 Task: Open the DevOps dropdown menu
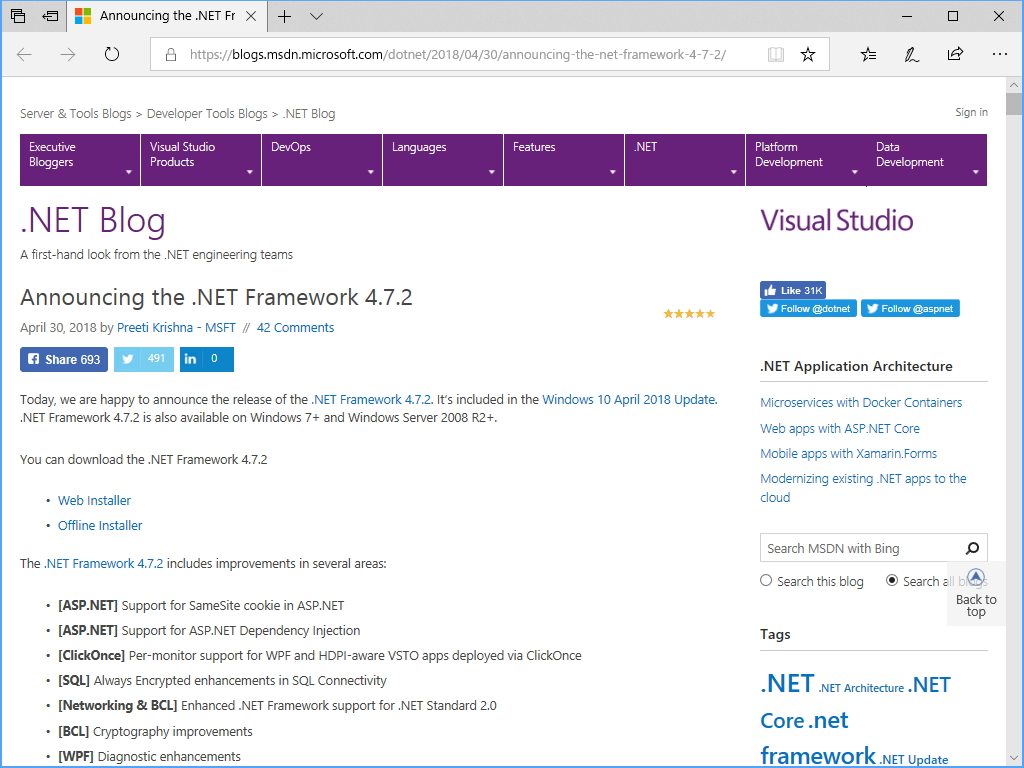[321, 159]
